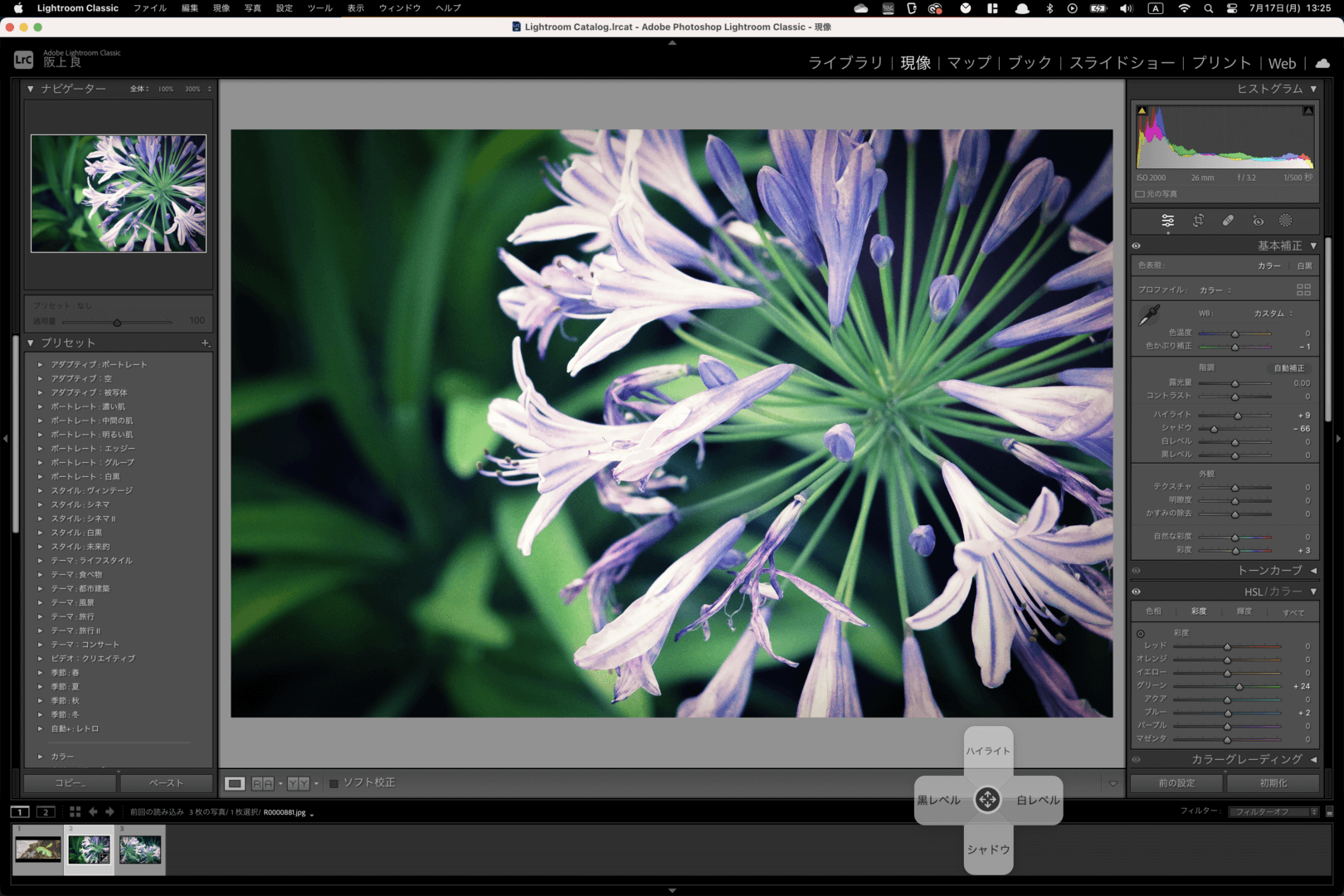The image size is (1344, 896).
Task: Enable the ソフト校正 soft proofing checkbox
Action: 334,783
